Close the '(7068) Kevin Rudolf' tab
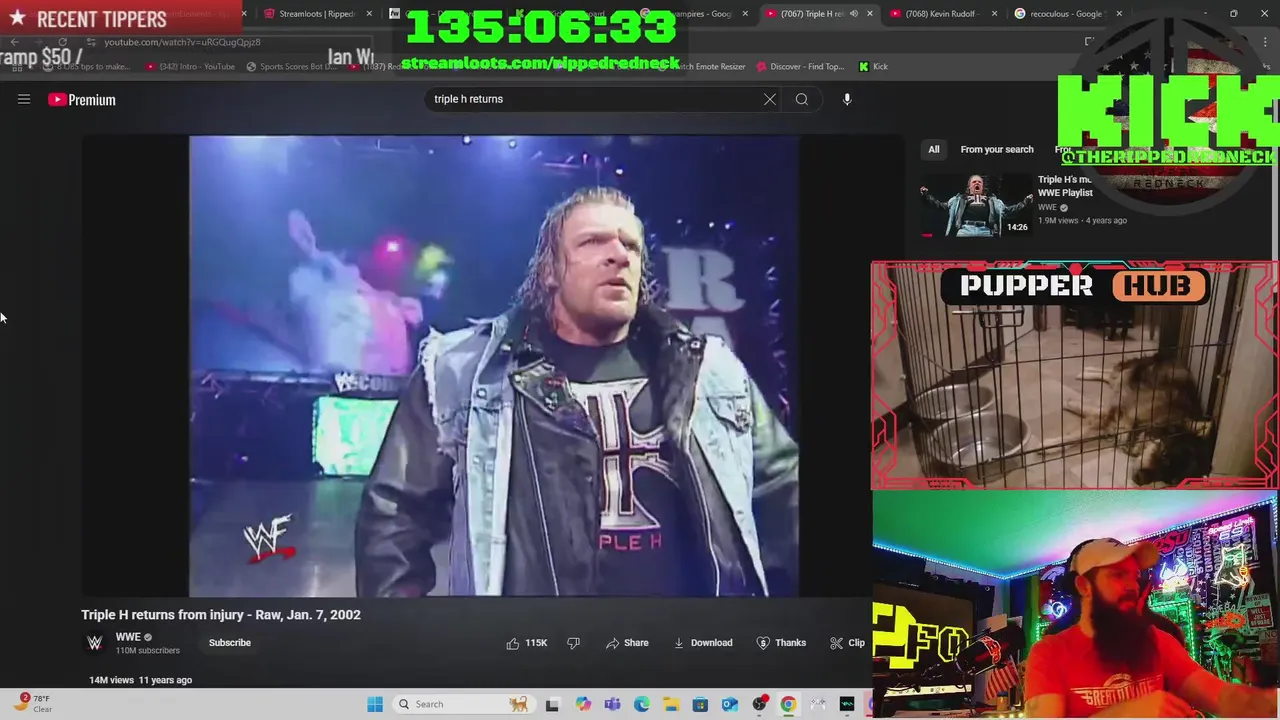The image size is (1280, 720). (x=995, y=14)
